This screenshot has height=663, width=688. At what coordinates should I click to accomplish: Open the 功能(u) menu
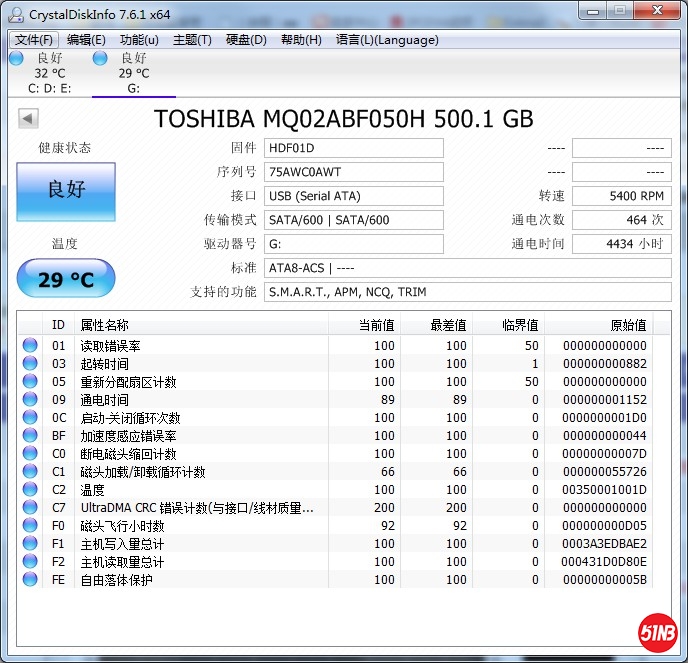click(139, 40)
